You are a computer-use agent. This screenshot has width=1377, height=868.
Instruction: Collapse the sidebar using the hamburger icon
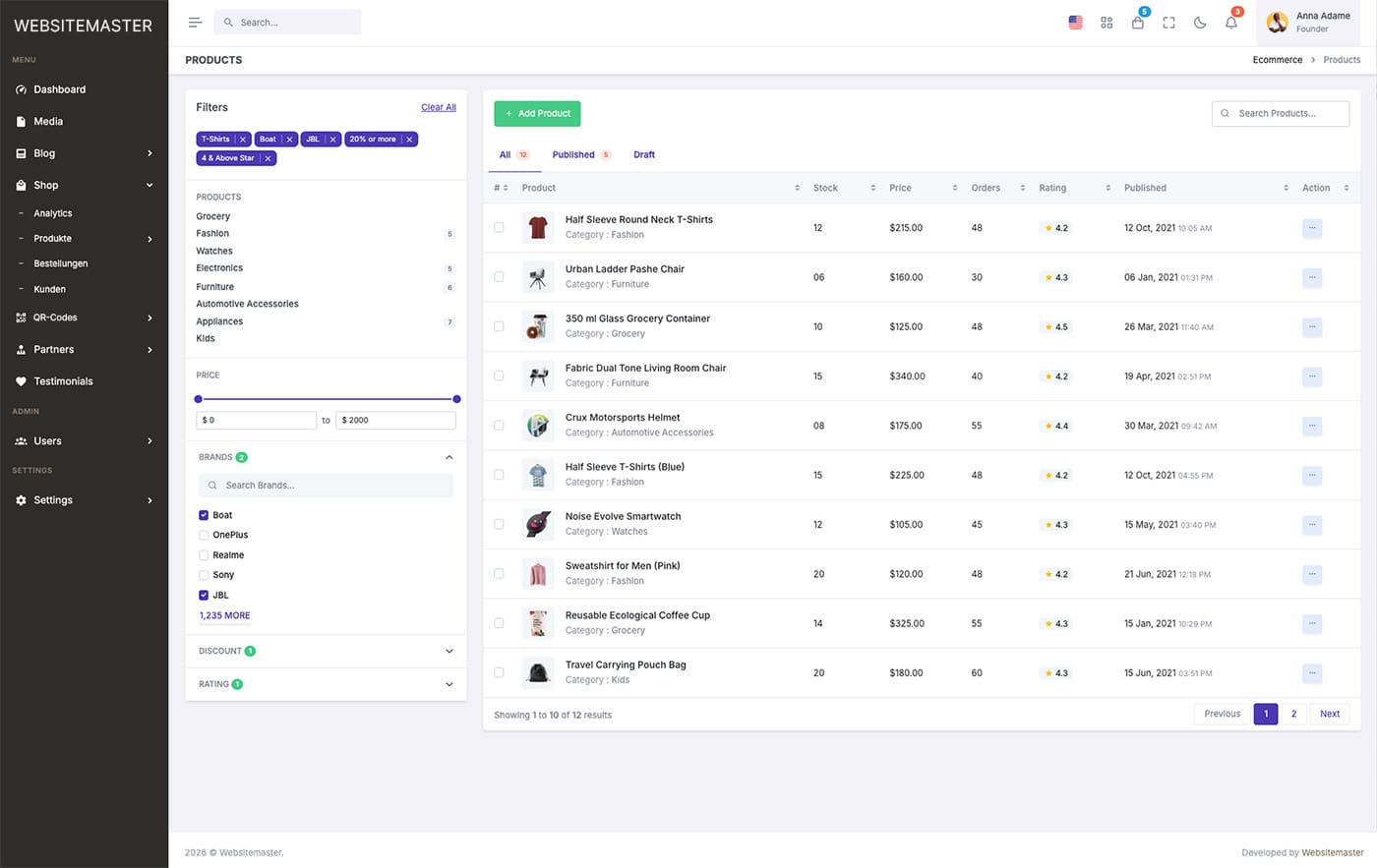pyautogui.click(x=195, y=22)
